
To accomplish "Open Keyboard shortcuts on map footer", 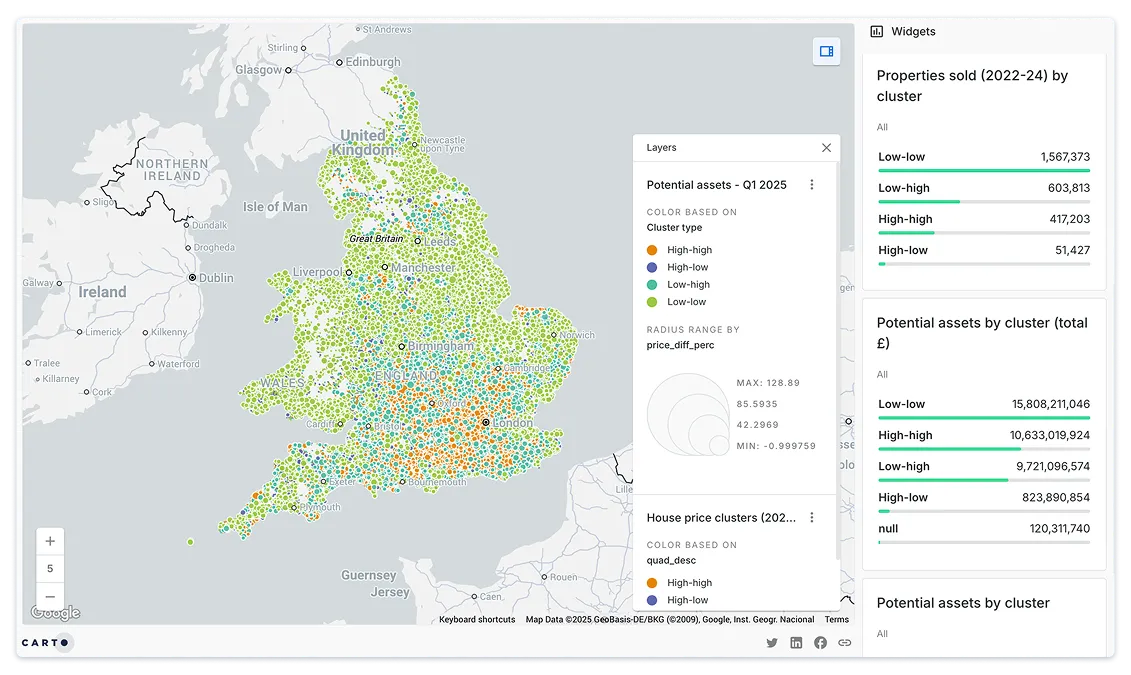I will pyautogui.click(x=477, y=620).
